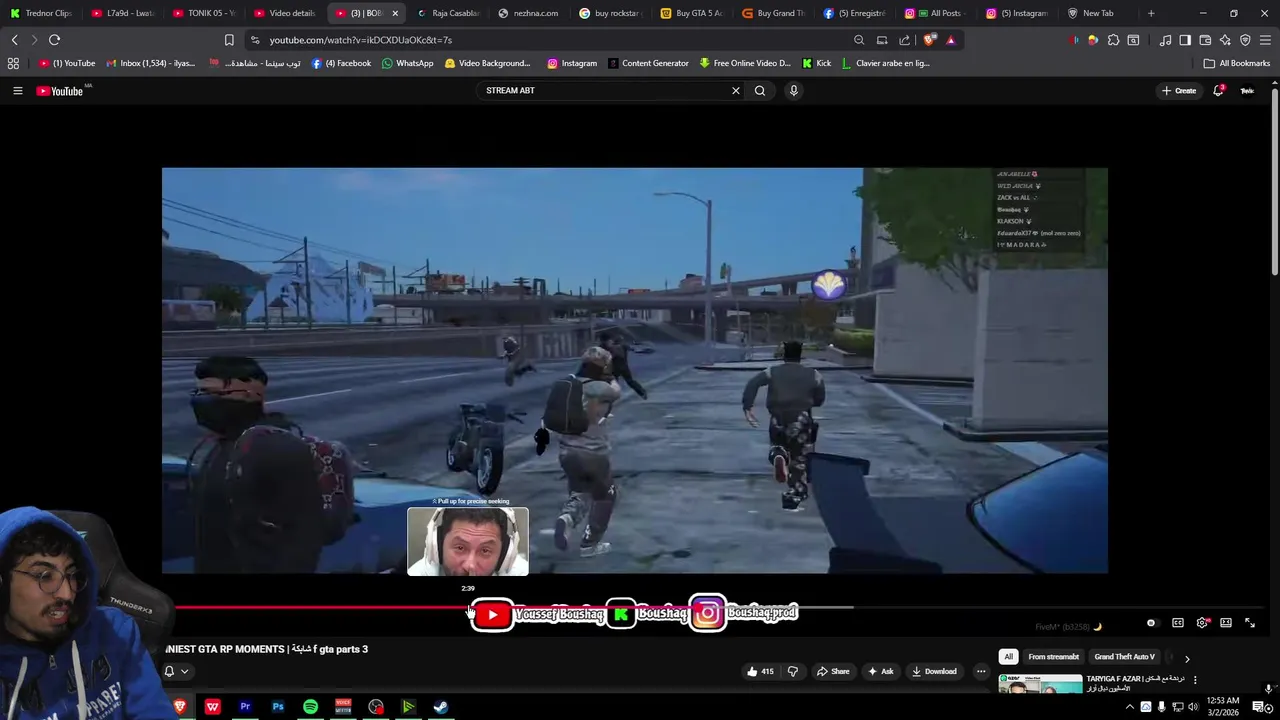The image size is (1280, 720).
Task: Show next recommendation chips arrow
Action: click(x=1187, y=658)
